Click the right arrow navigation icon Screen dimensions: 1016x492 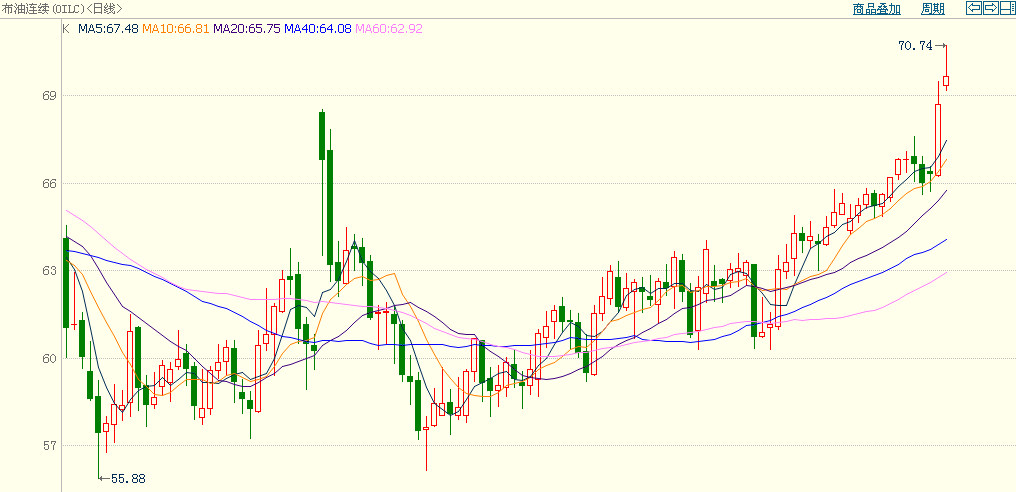990,8
